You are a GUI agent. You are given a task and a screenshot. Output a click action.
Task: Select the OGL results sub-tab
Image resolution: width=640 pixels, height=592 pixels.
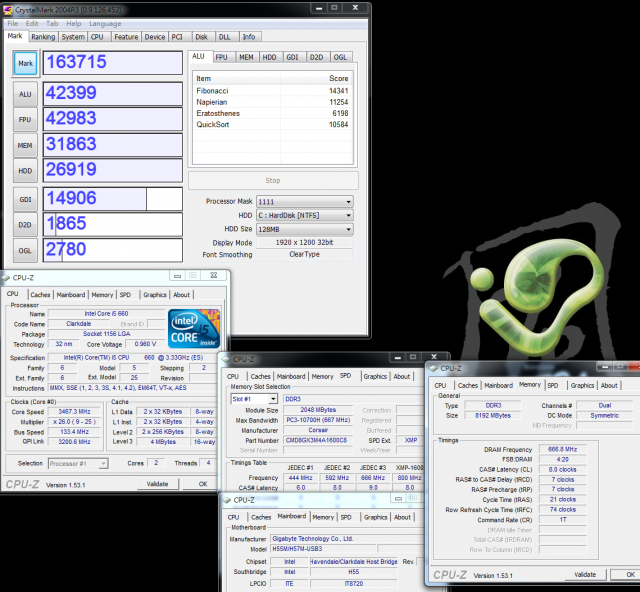coord(340,57)
